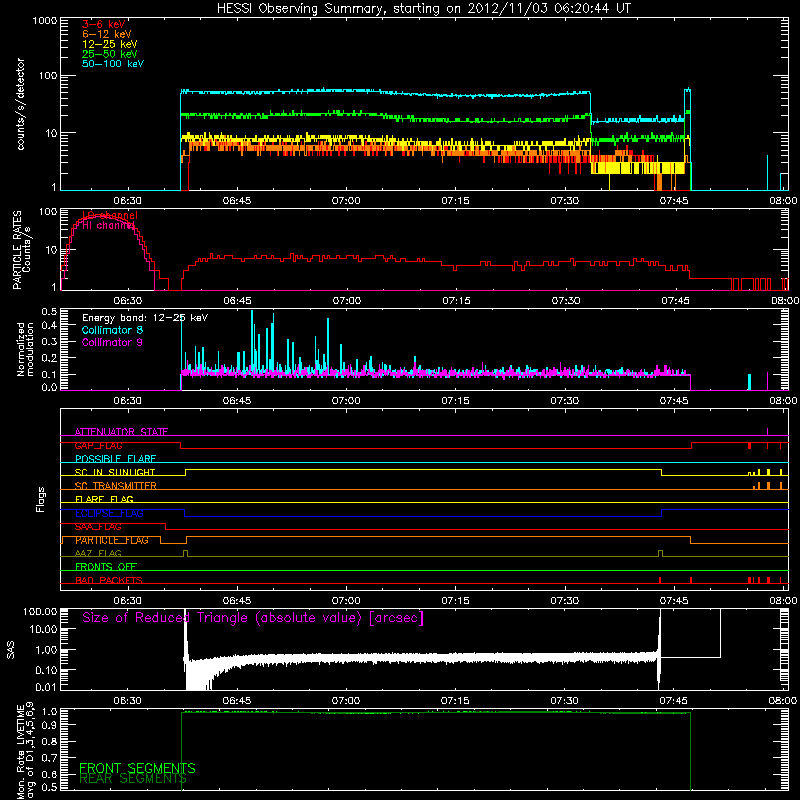Click 06:30 time label under count-rate panel
800x800 pixels.
128,201
